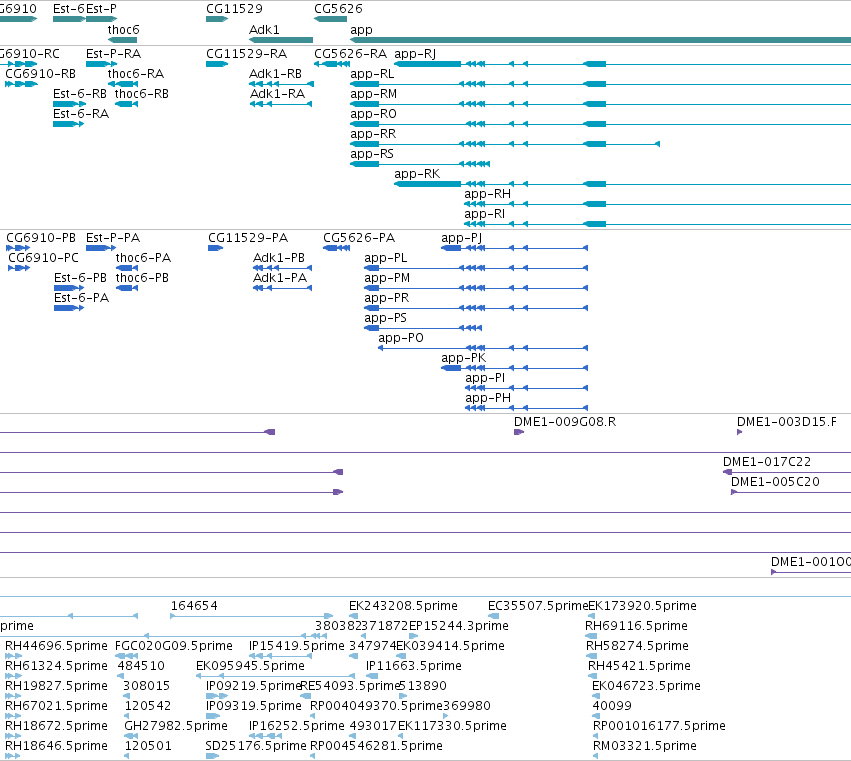This screenshot has width=851, height=761.
Task: Select EST RH44696.5prime label
Action: point(56,646)
